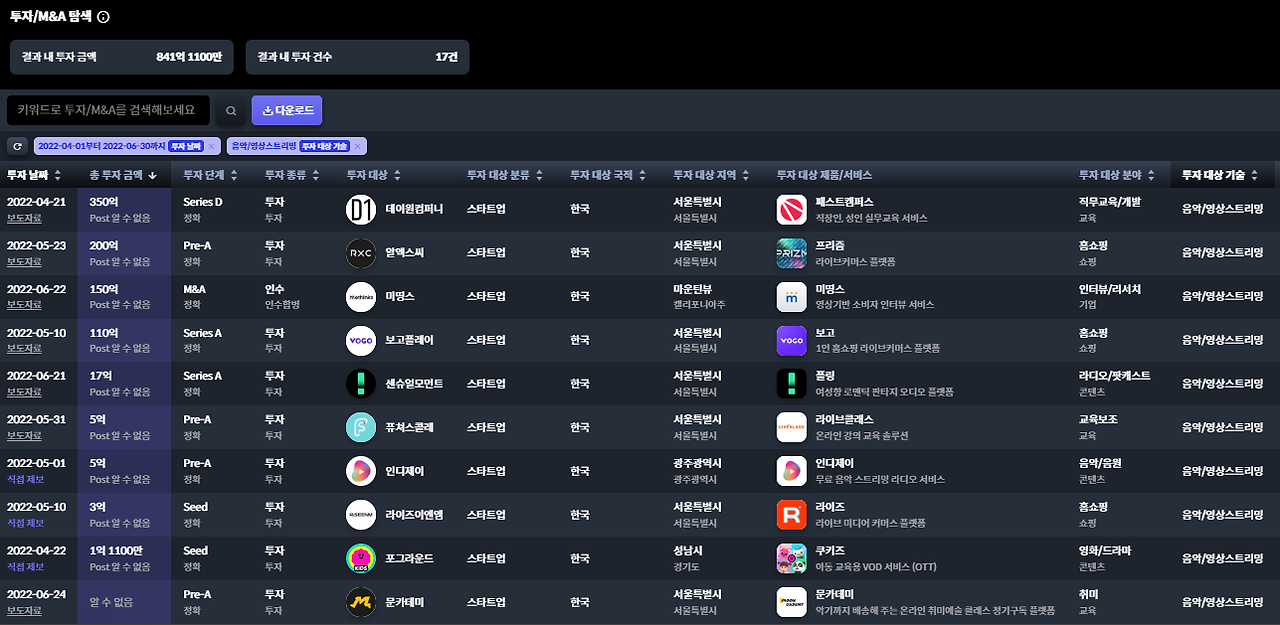Screen dimensions: 1280x625
Task: Open 직접 제보 link for 2022-05-01 row
Action: pos(26,480)
